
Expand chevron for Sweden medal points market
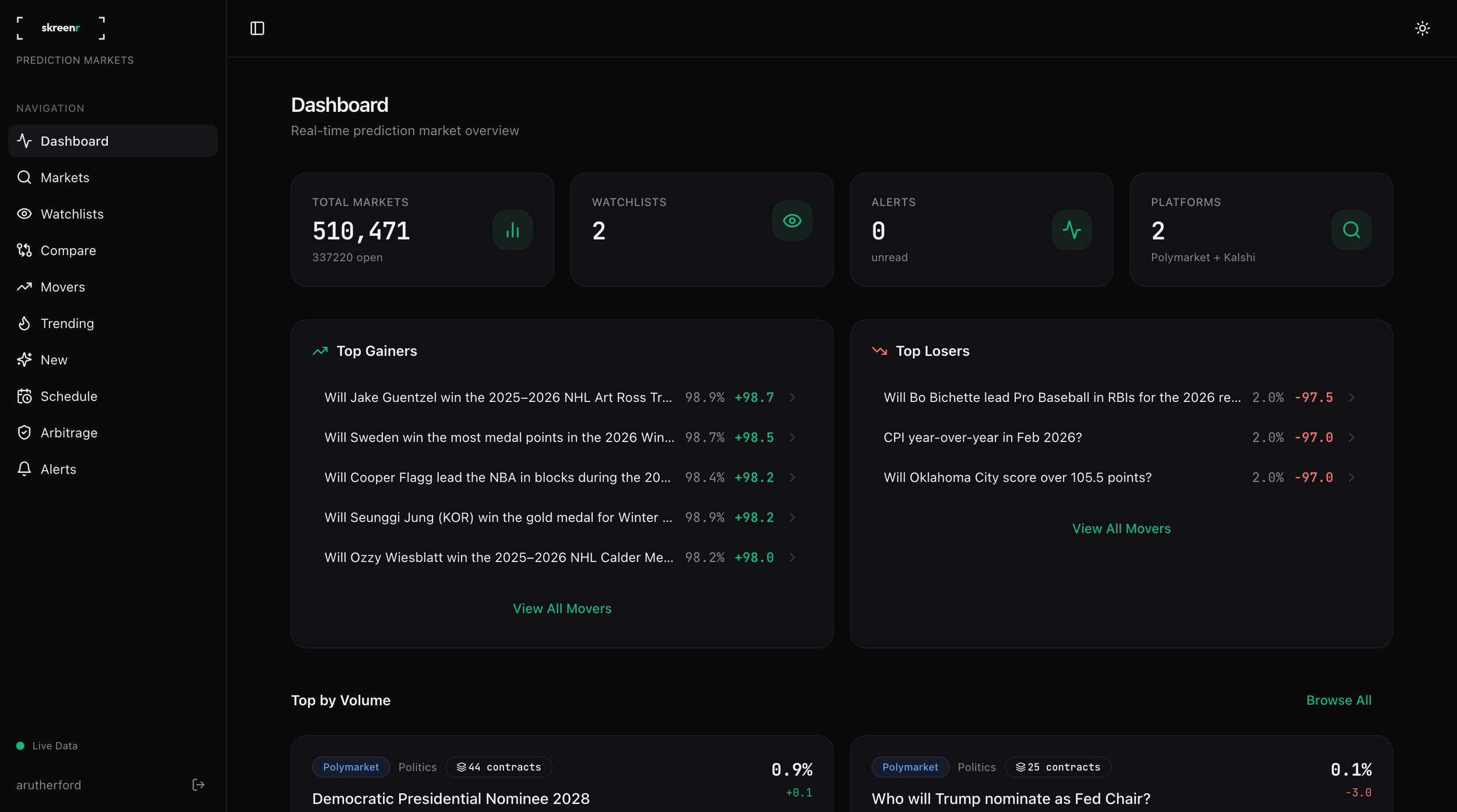point(792,437)
